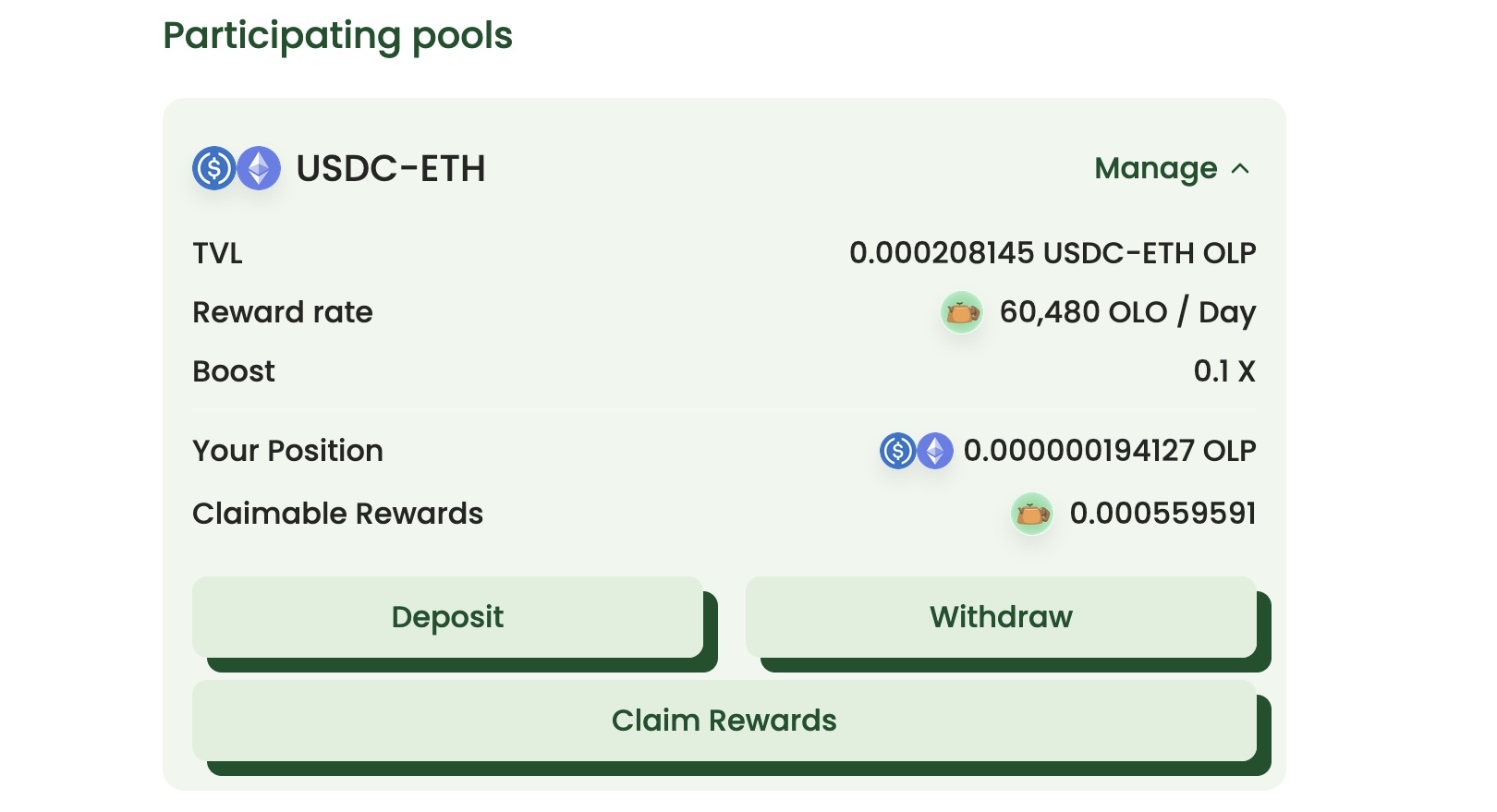Click the 0.000000194127 OLP position amount
This screenshot has width=1497, height=812.
pos(1110,451)
